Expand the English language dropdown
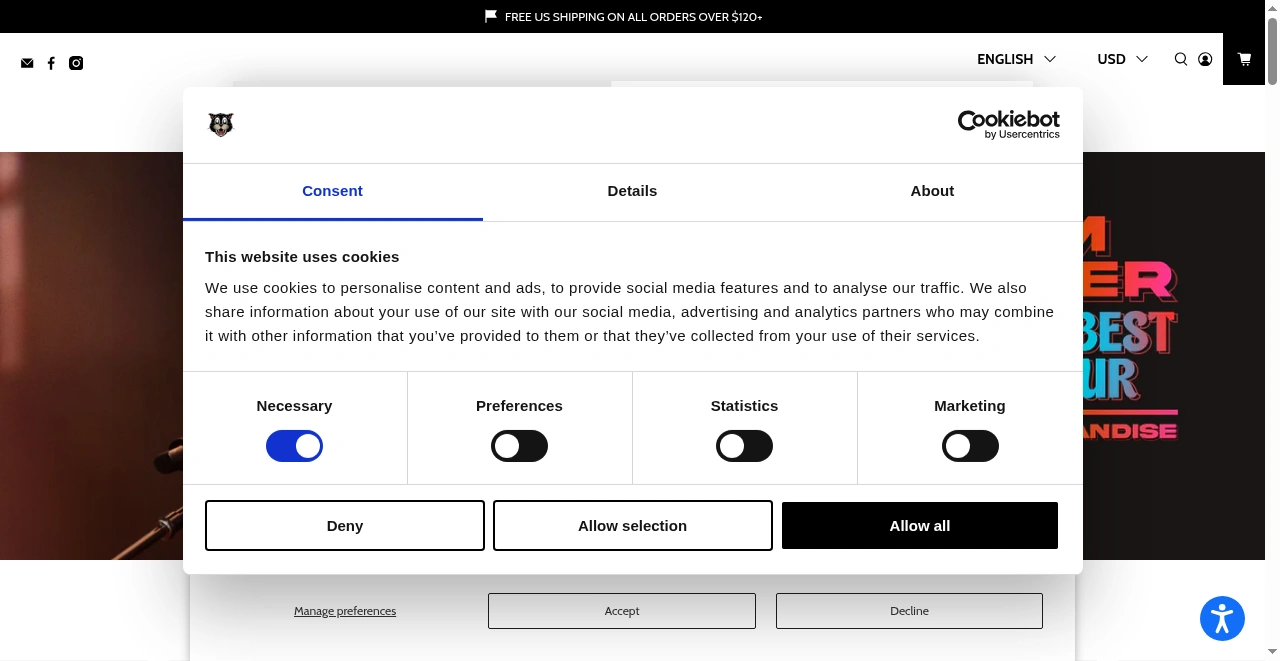The height and width of the screenshot is (661, 1280). click(1016, 59)
